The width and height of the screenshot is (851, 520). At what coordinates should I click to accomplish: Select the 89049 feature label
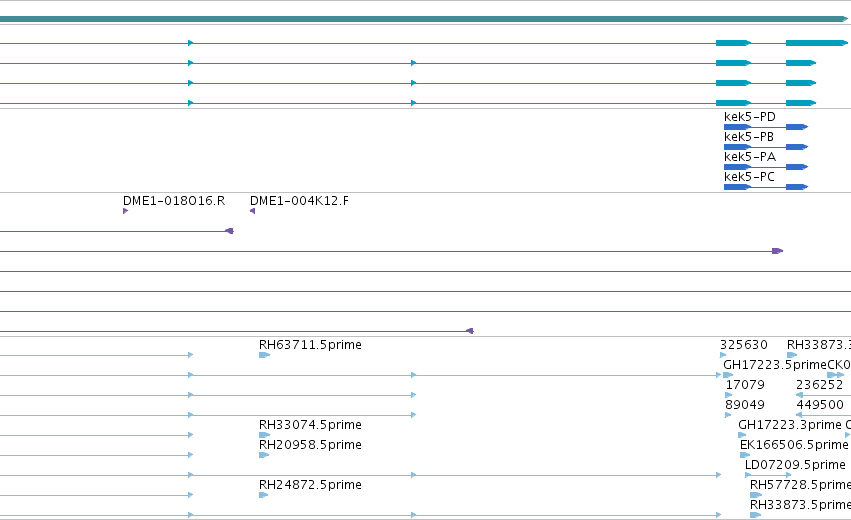pyautogui.click(x=745, y=405)
